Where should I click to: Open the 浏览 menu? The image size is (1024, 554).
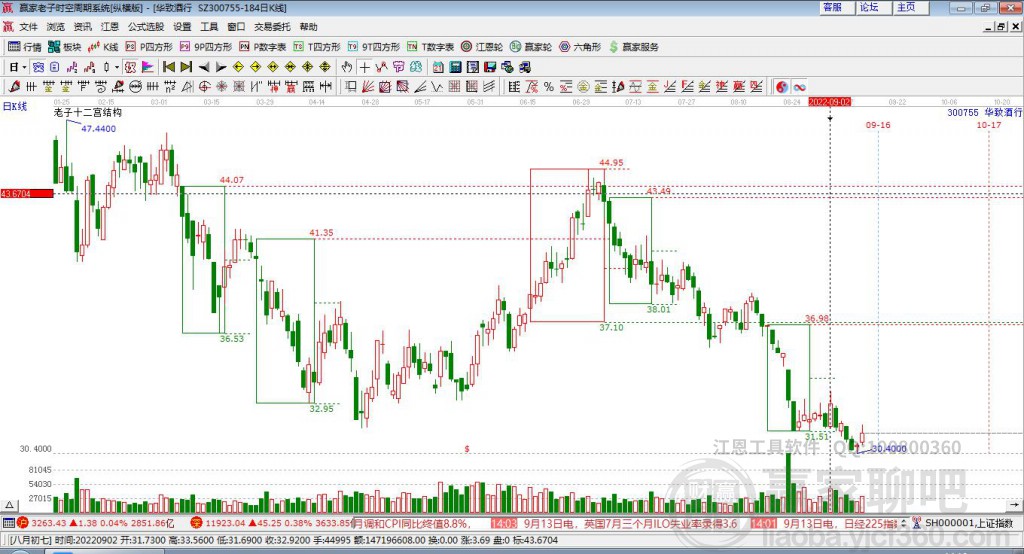[56, 27]
